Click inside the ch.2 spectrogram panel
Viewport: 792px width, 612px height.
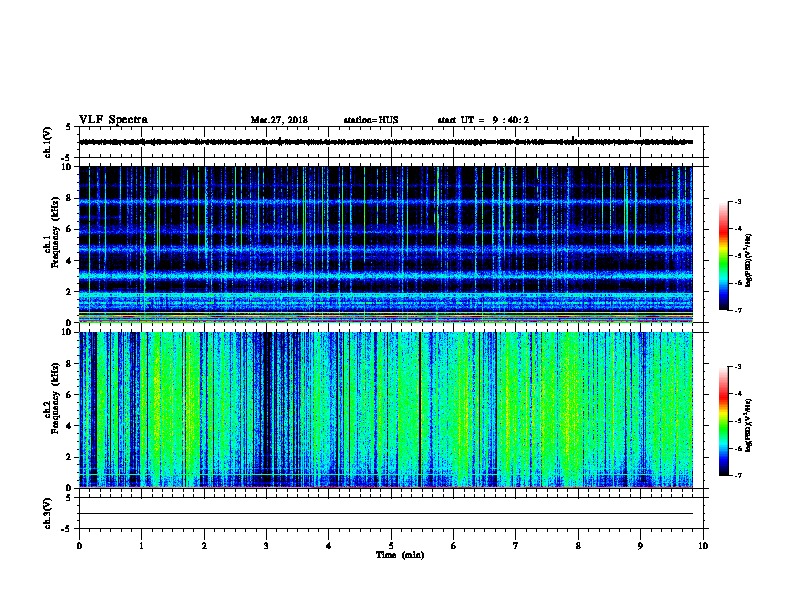386,410
